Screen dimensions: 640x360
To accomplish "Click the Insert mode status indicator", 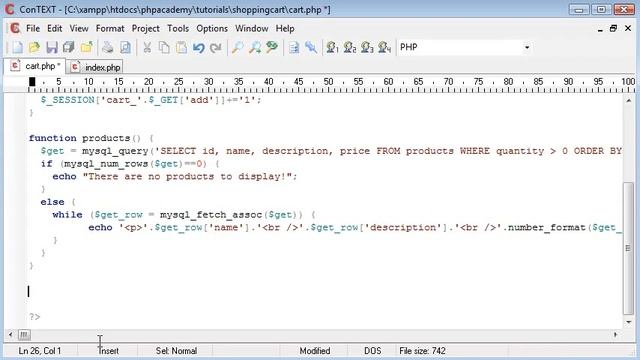I will (109, 351).
